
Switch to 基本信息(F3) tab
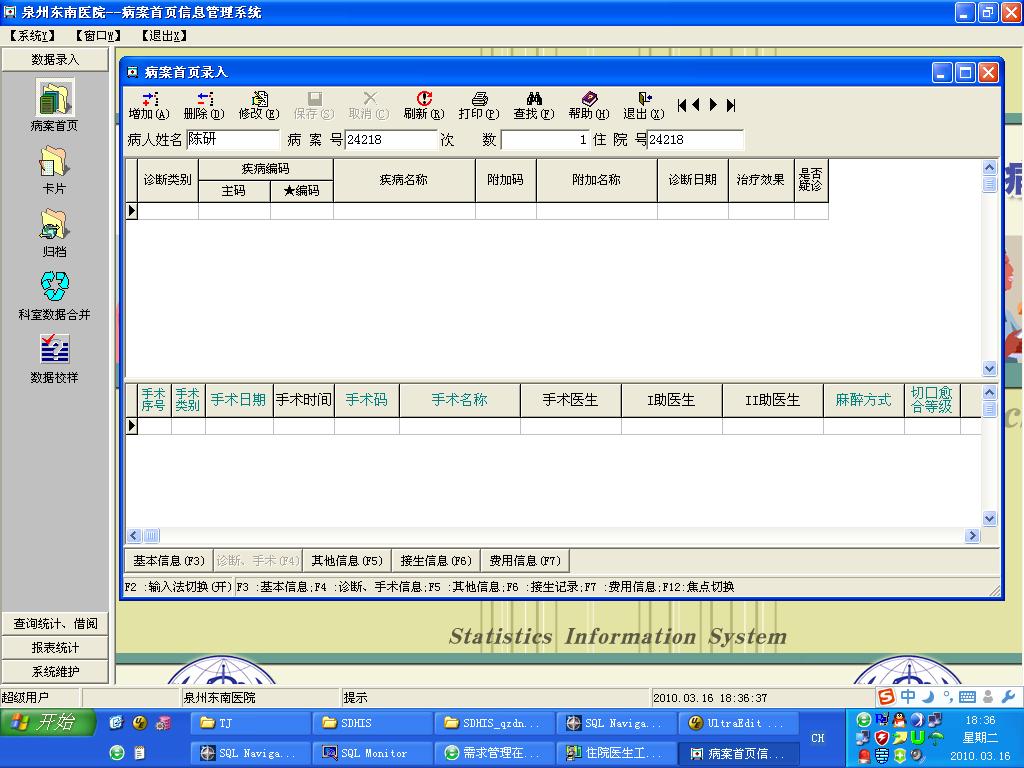(168, 561)
